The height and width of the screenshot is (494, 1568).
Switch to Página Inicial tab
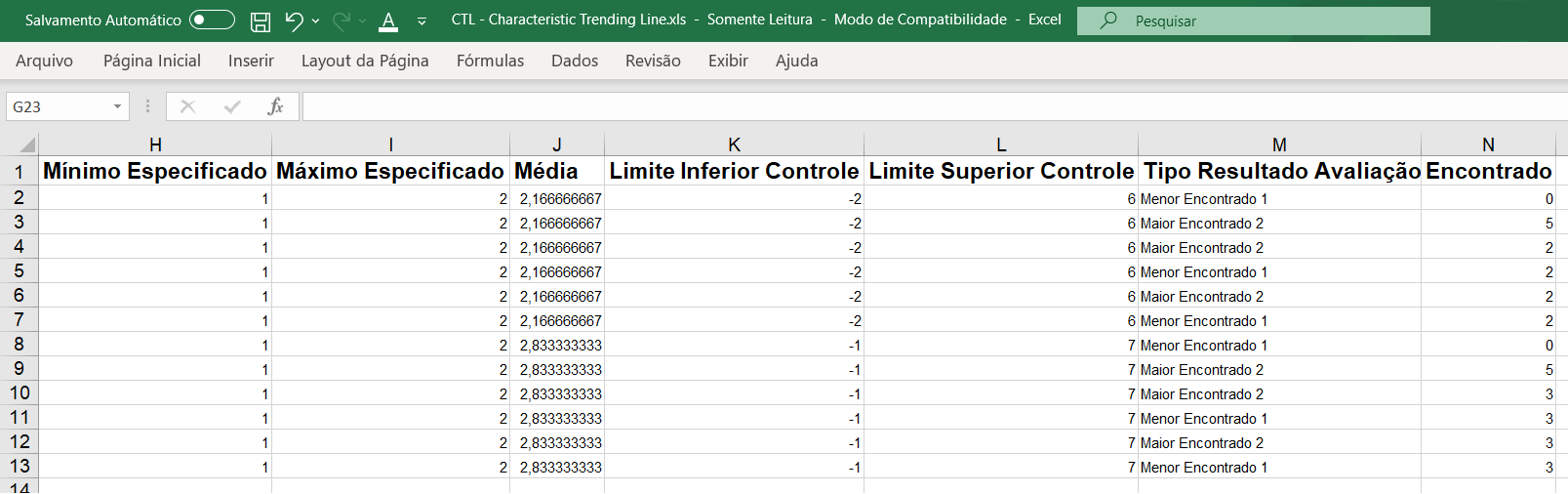(x=152, y=61)
